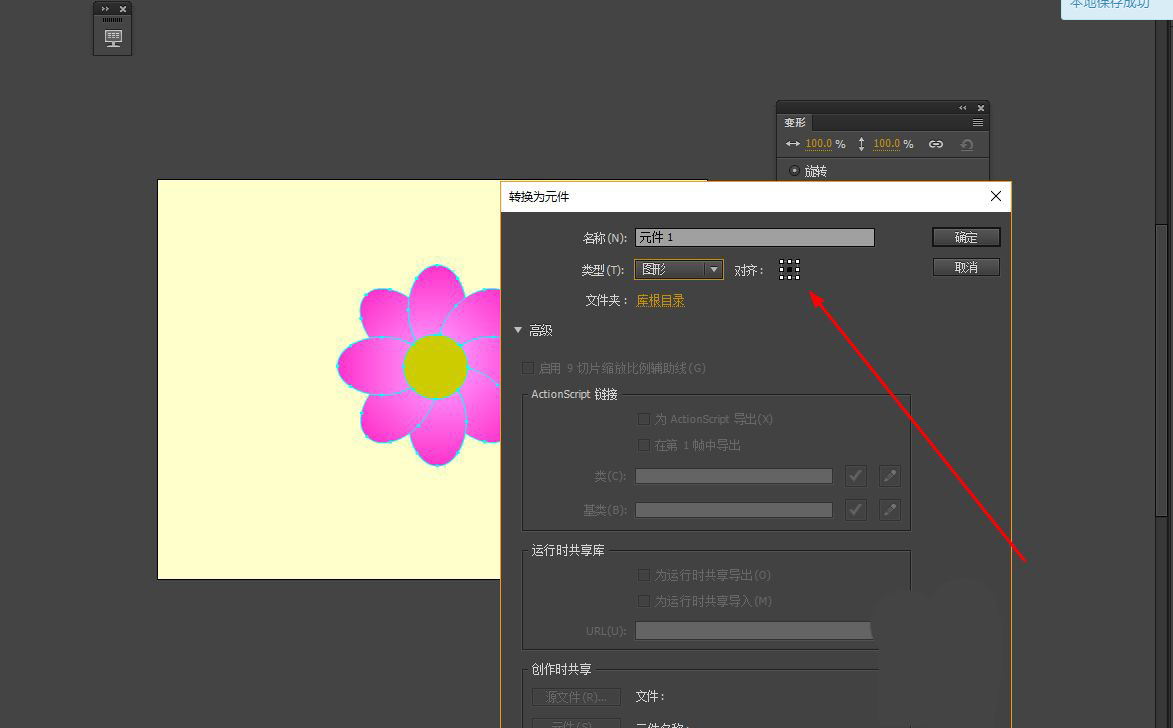
Task: Click the vertical scale arrow icon
Action: click(x=862, y=144)
